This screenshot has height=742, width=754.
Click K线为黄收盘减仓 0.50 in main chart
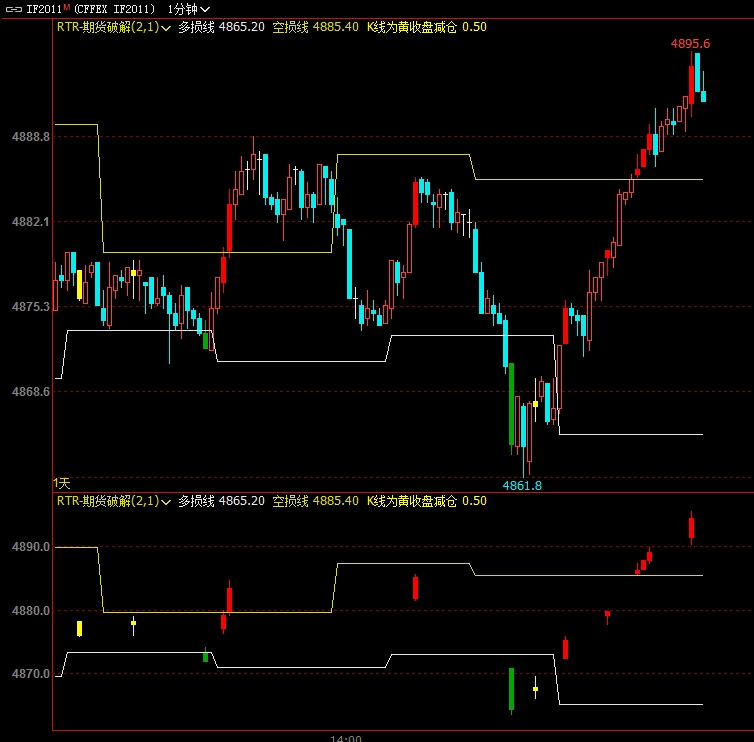tap(427, 27)
